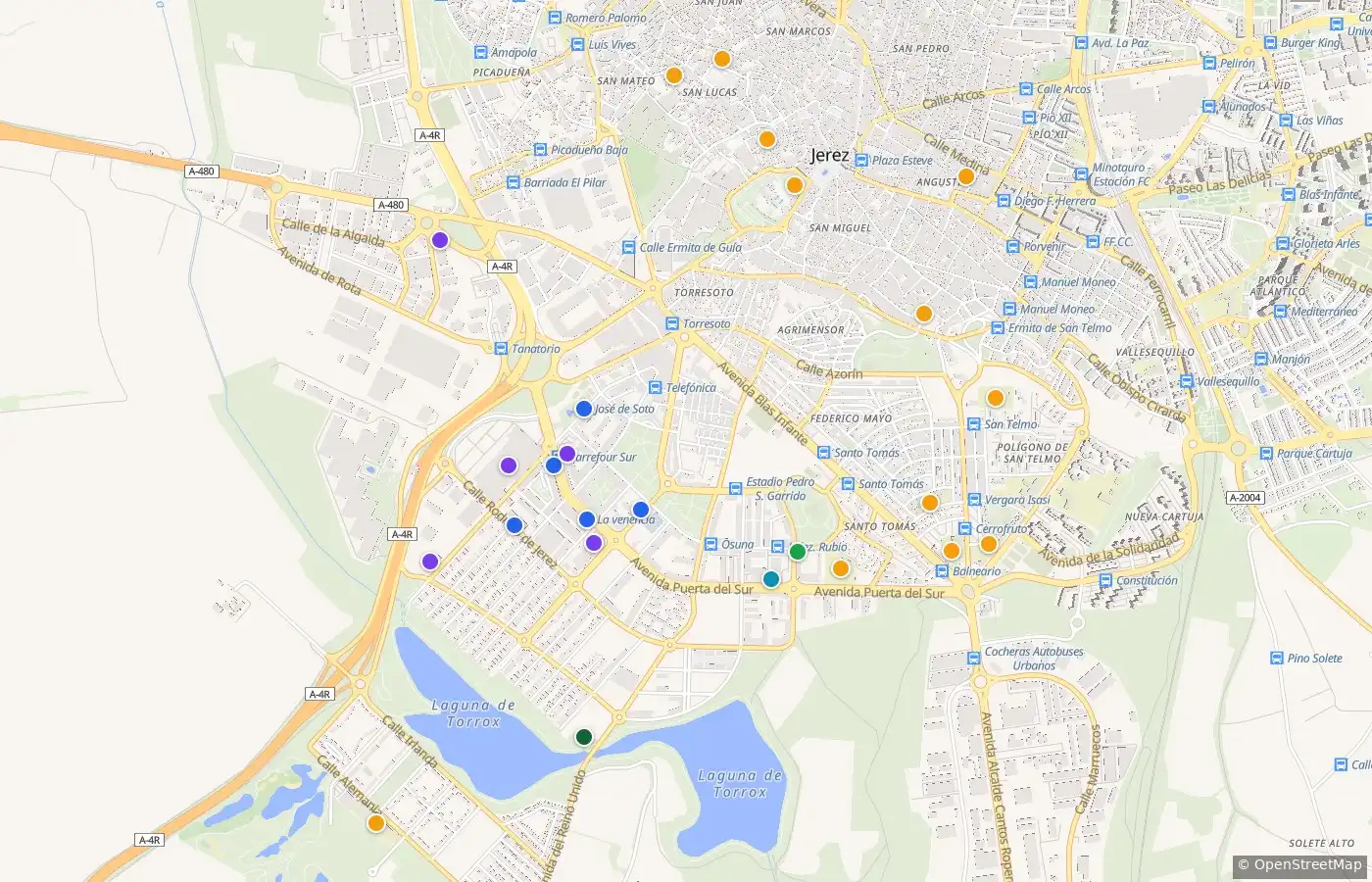Click the purple marker touching Carrefour Sur label
The height and width of the screenshot is (882, 1372).
(x=567, y=454)
